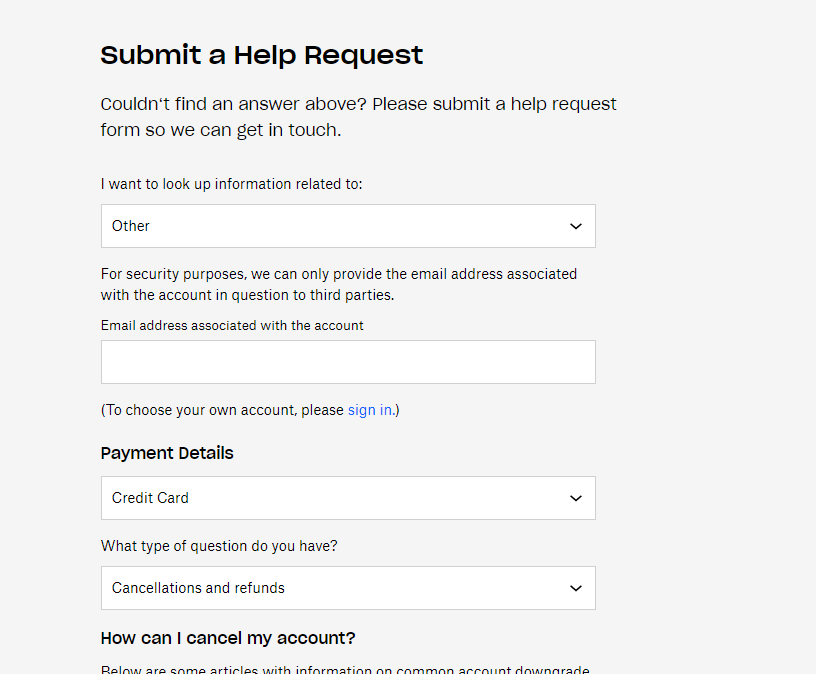Click the 'Couldn't find an answer above?' sentence

358,104
